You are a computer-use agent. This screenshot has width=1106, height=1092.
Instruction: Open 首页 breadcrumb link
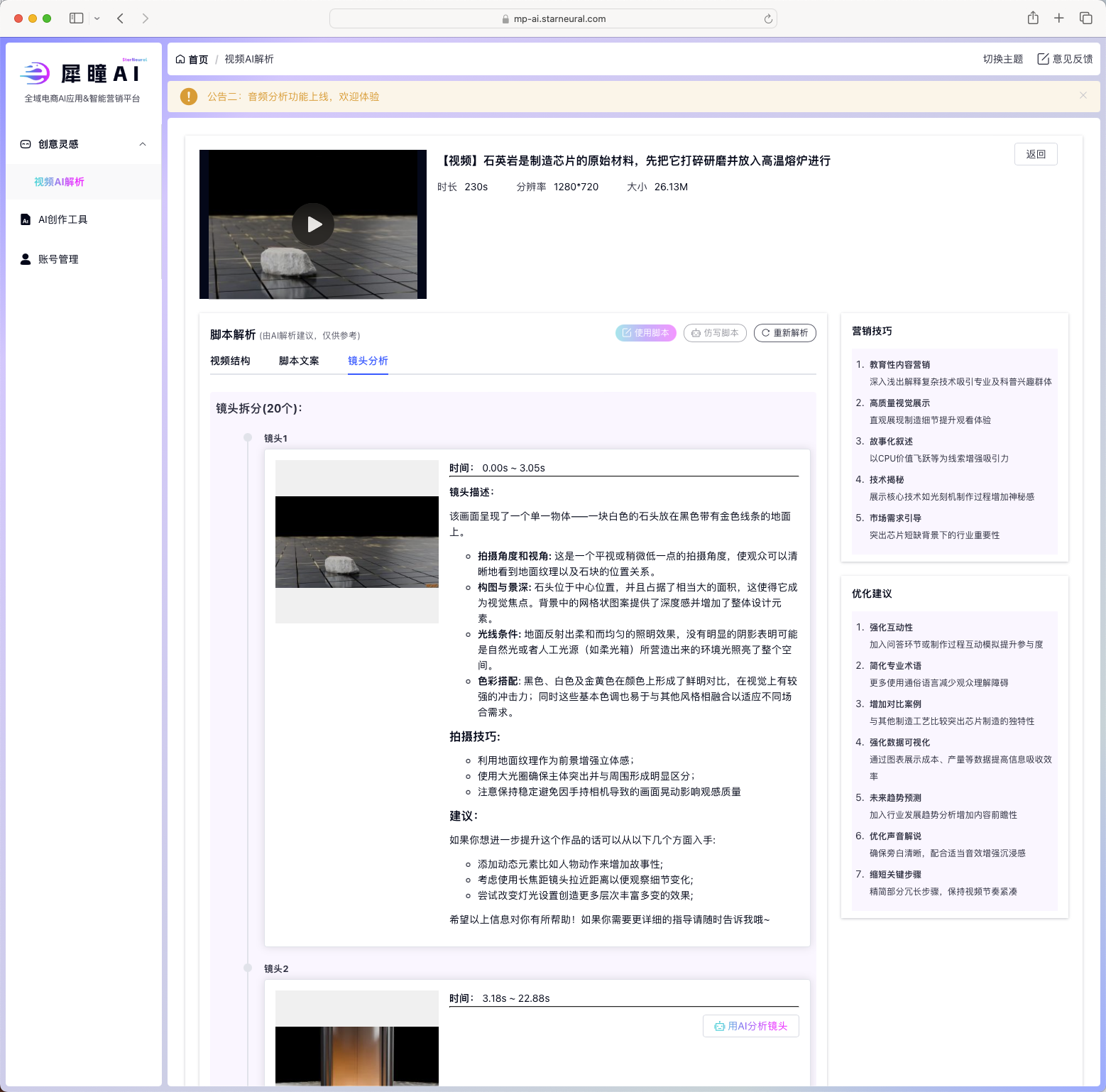(198, 59)
